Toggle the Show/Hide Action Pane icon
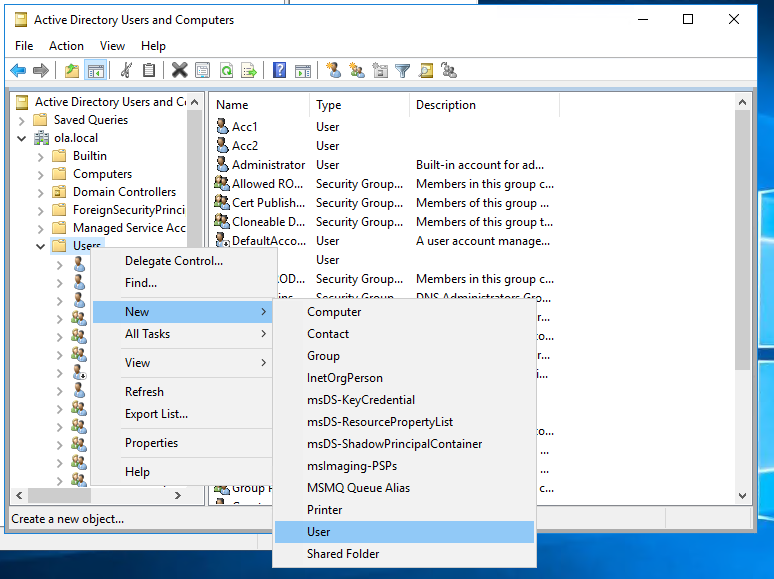This screenshot has width=774, height=579. pos(303,71)
